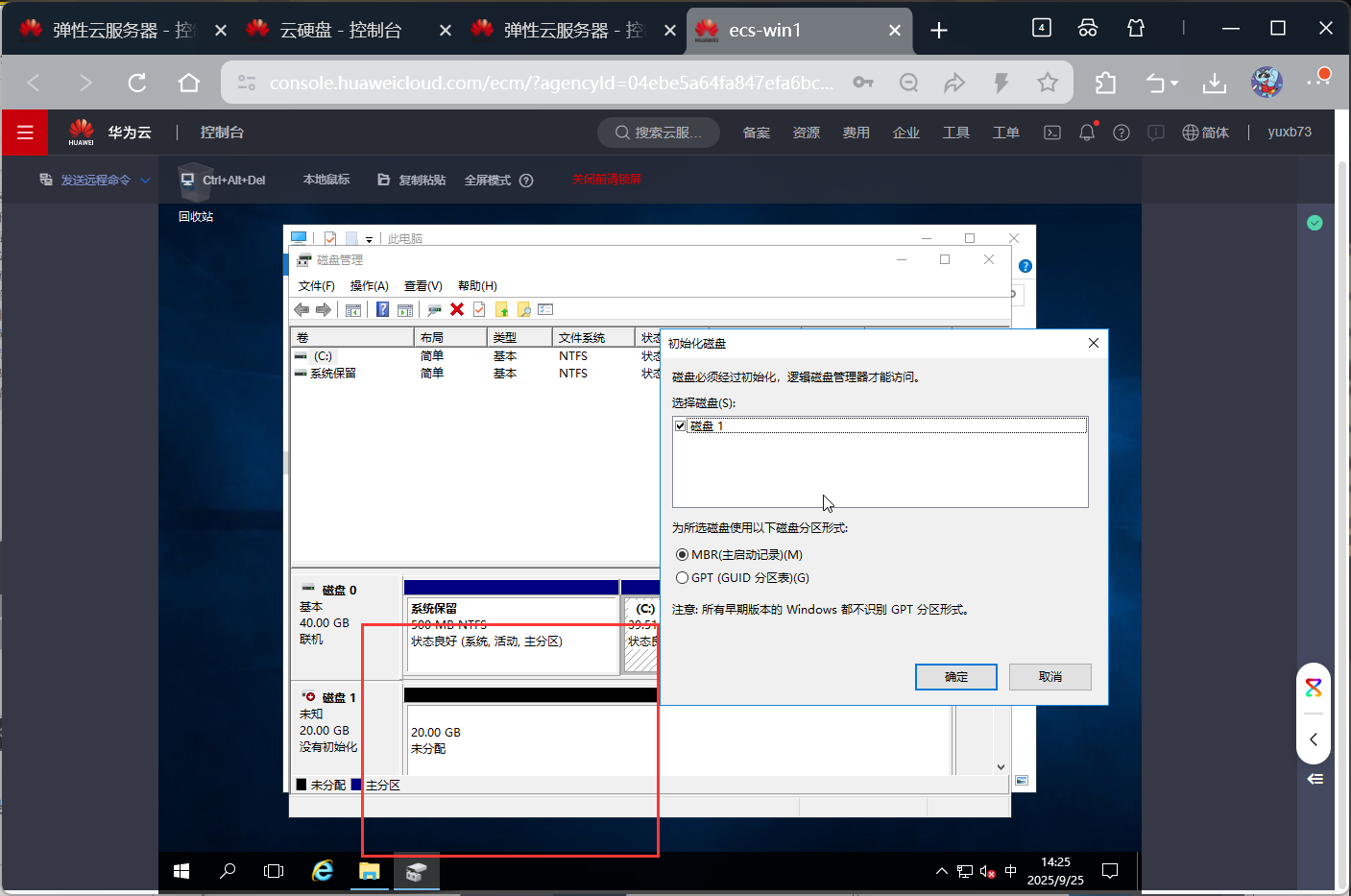Show hidden system tray icons
This screenshot has width=1351, height=896.
click(x=941, y=871)
